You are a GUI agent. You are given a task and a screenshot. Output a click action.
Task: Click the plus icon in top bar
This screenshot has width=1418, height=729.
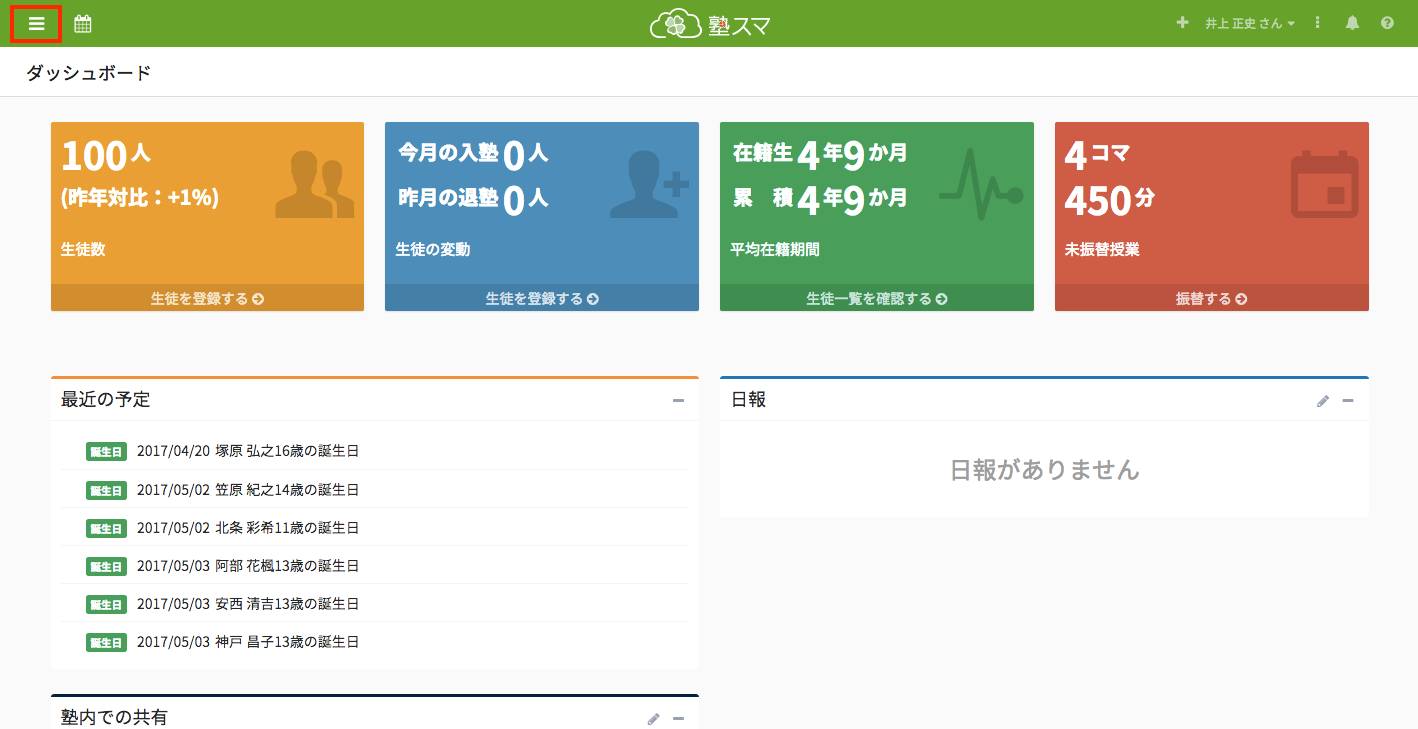[1182, 23]
